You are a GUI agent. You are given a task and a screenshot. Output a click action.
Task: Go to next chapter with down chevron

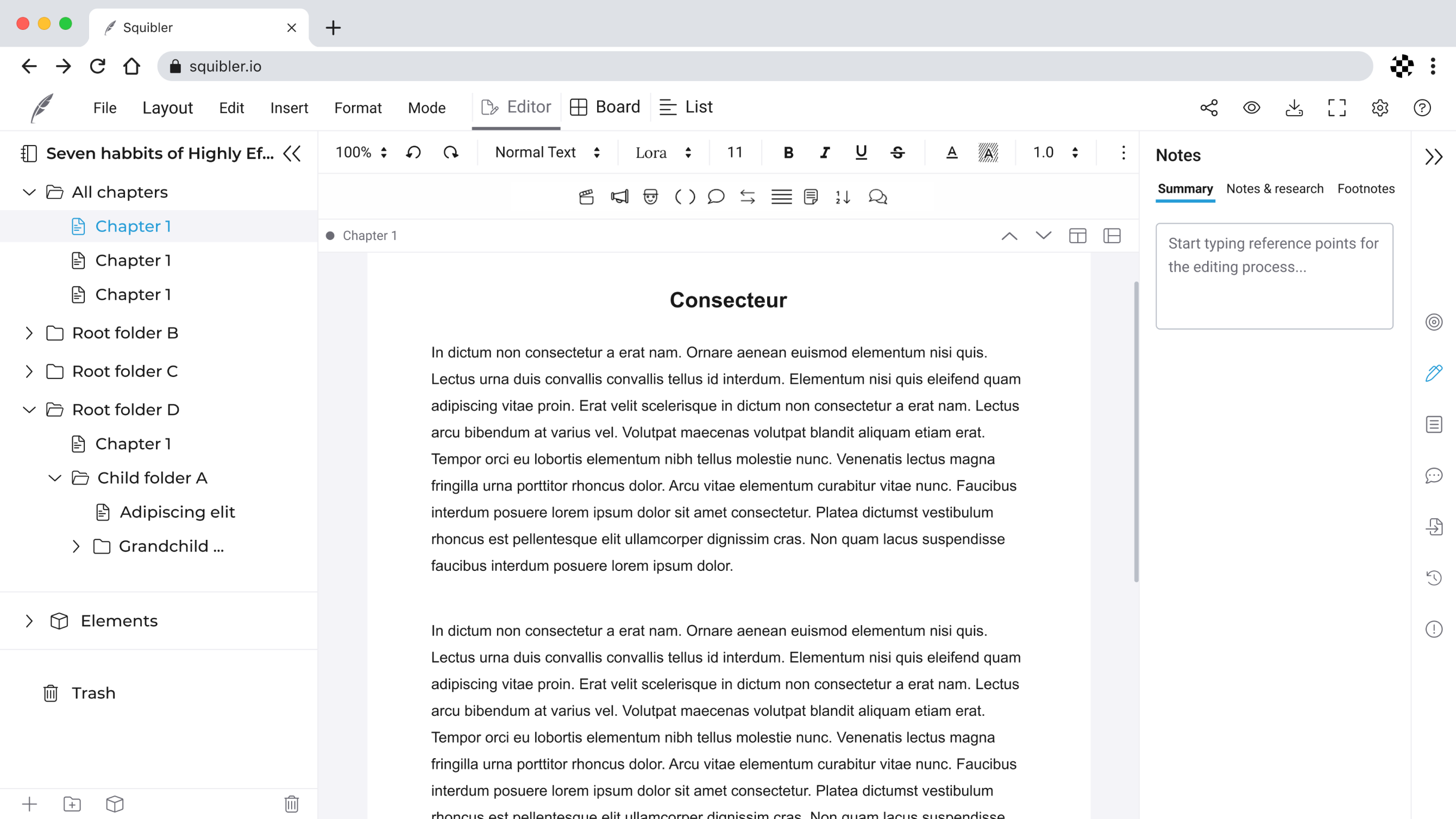[x=1044, y=236]
